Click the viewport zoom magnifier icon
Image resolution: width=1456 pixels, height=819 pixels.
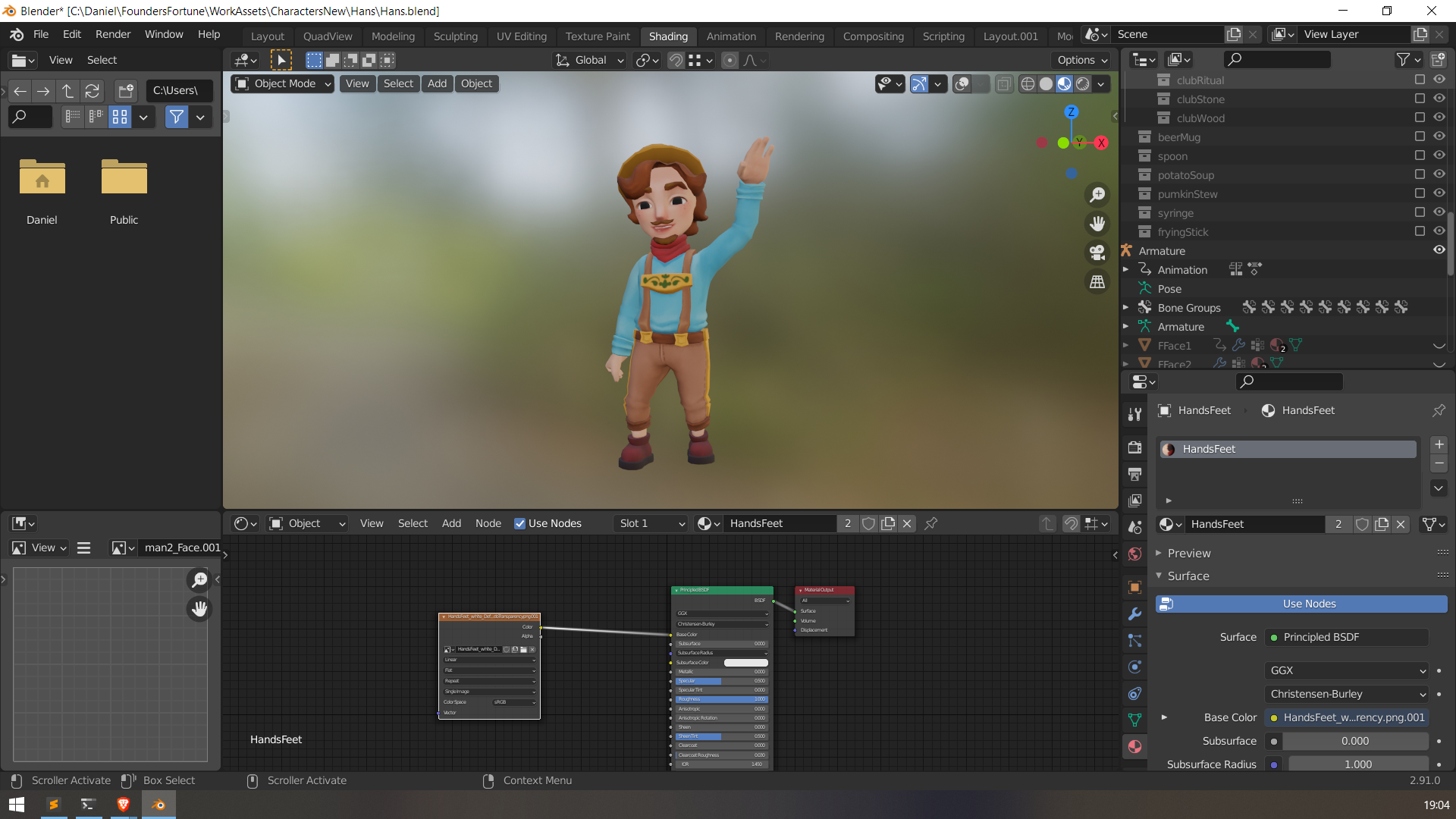click(1097, 195)
